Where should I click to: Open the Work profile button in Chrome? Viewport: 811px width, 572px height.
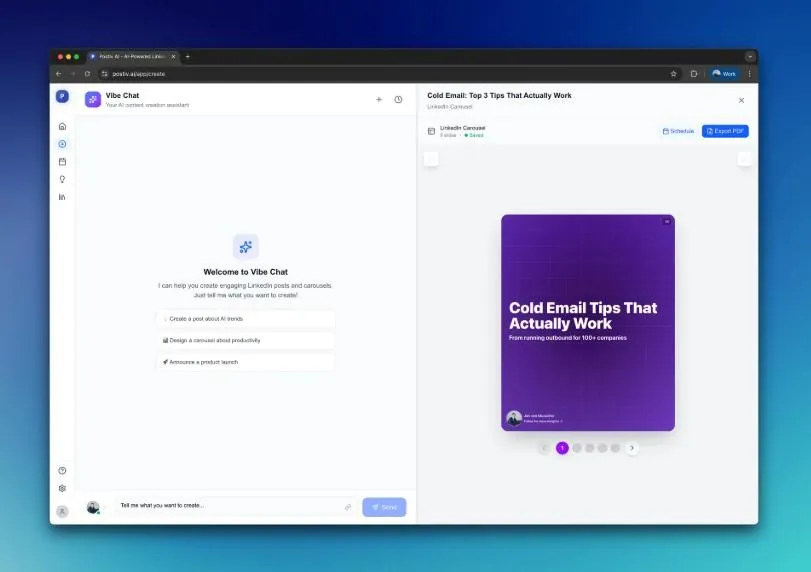pos(724,74)
